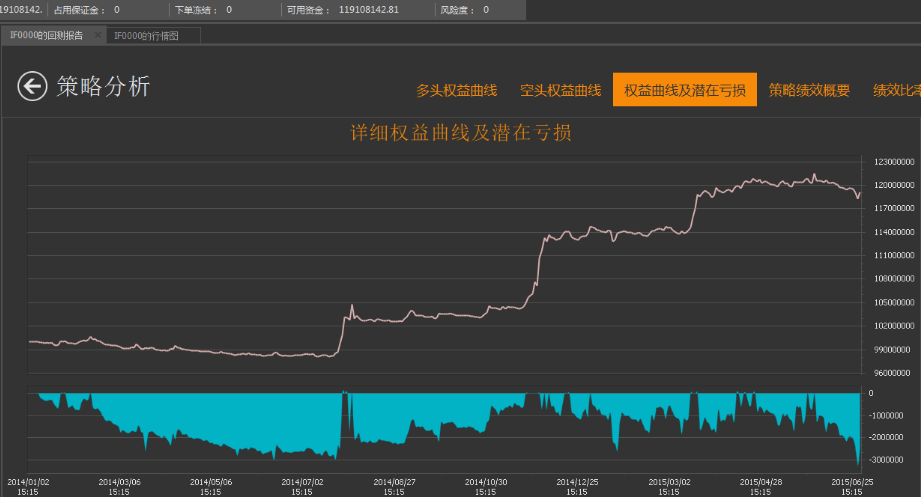Click the 2015/03/02 date on the time axis
The height and width of the screenshot is (497, 921).
pos(668,486)
